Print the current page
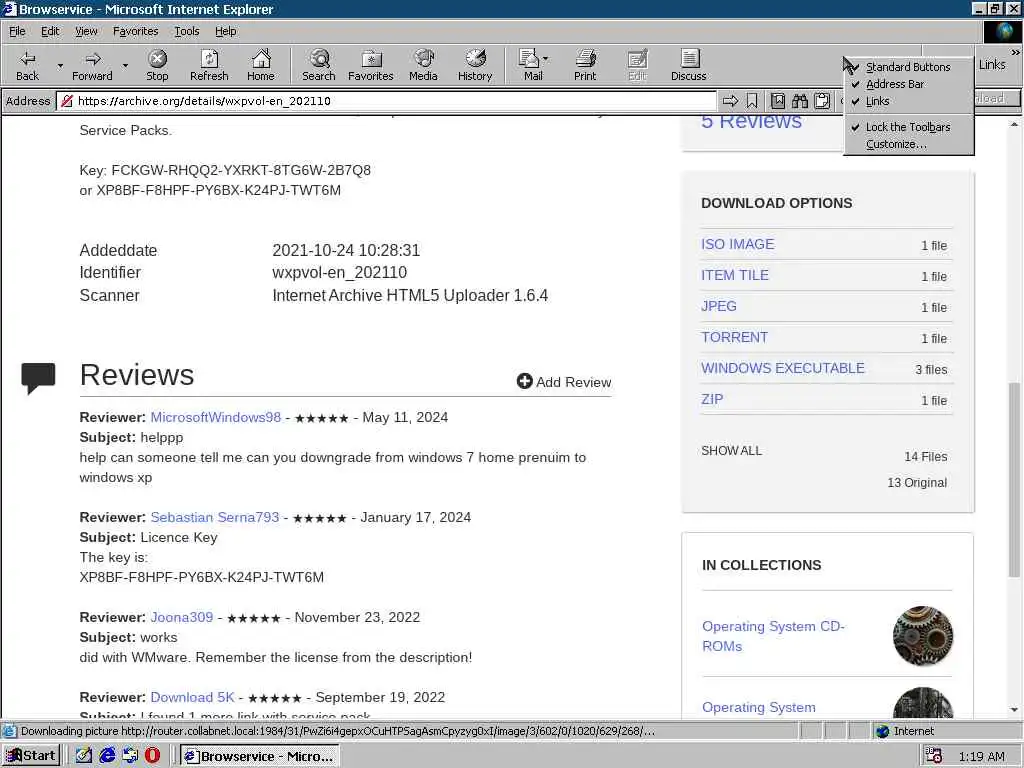Screen dimensions: 1024x768 pos(585,65)
